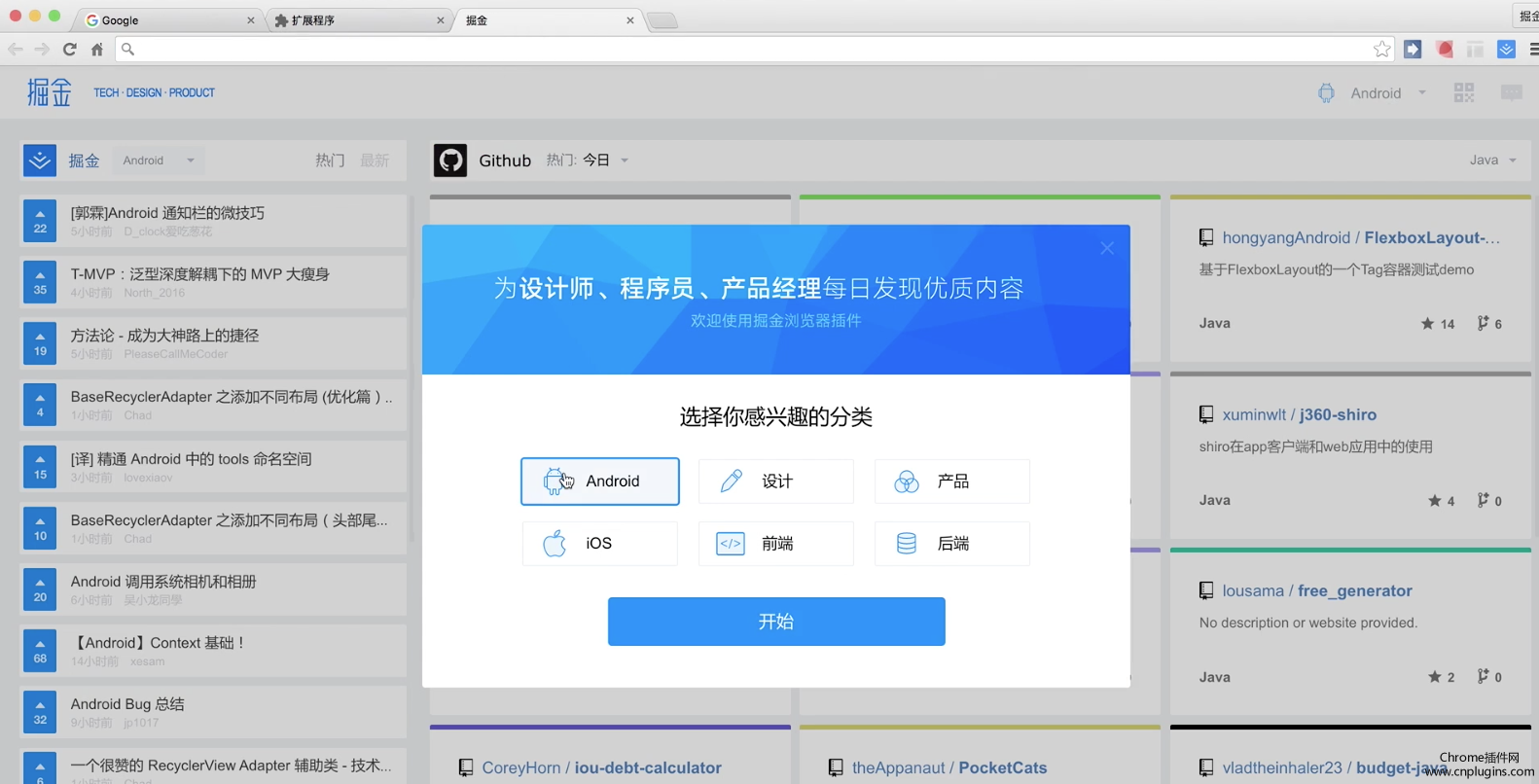
Task: Open a new browser tab
Action: click(x=662, y=20)
